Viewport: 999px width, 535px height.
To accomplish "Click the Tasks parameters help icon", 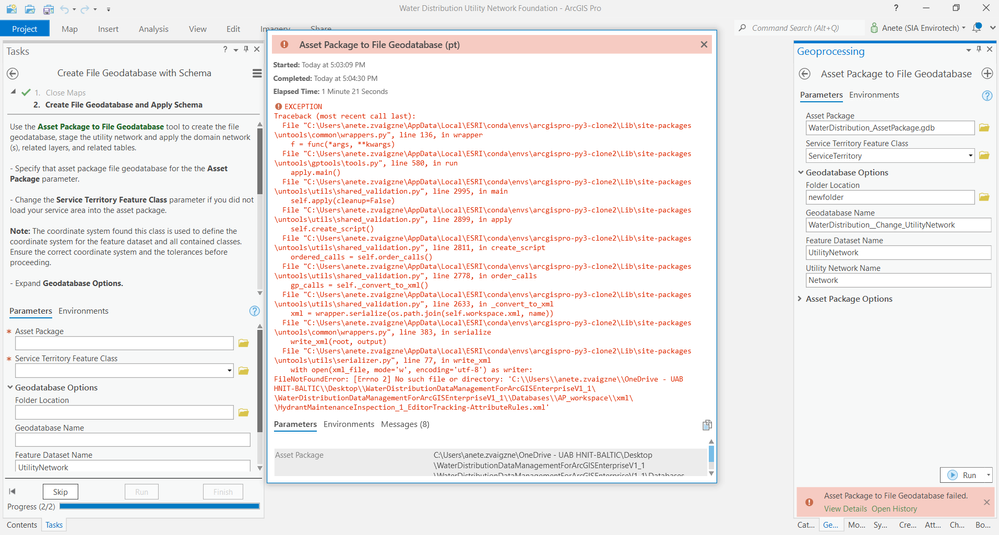I will [x=254, y=311].
